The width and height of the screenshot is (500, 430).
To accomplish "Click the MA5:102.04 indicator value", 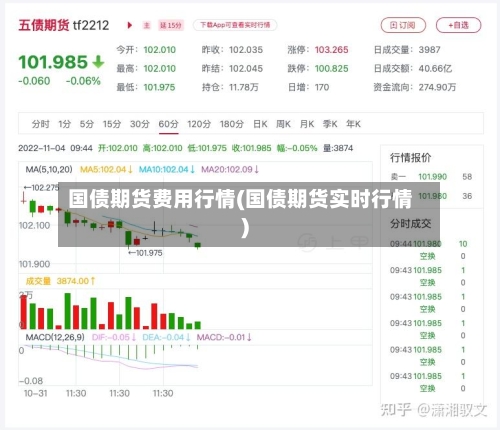I will click(x=106, y=169).
